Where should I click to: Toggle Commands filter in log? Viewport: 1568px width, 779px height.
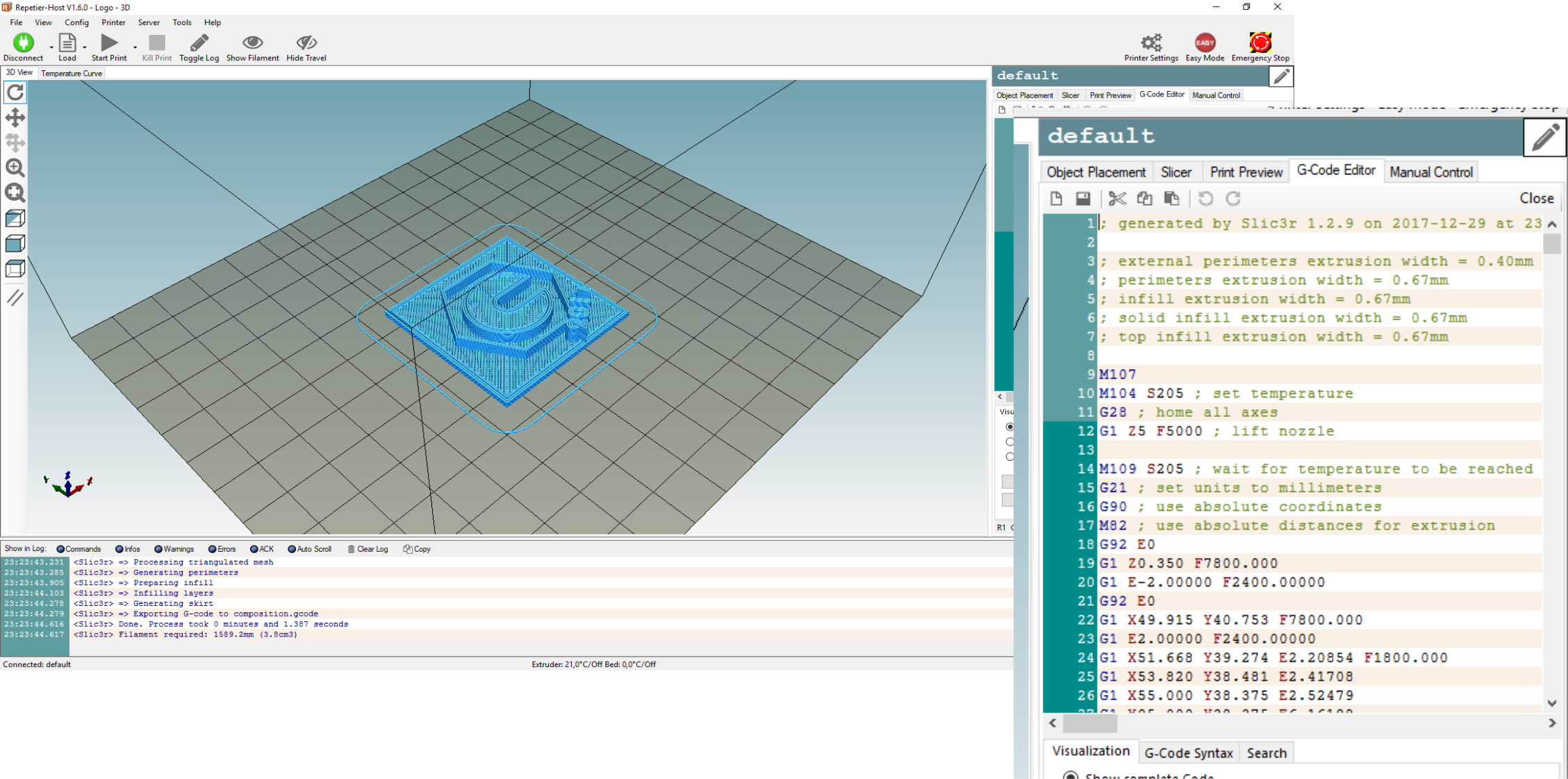point(79,549)
